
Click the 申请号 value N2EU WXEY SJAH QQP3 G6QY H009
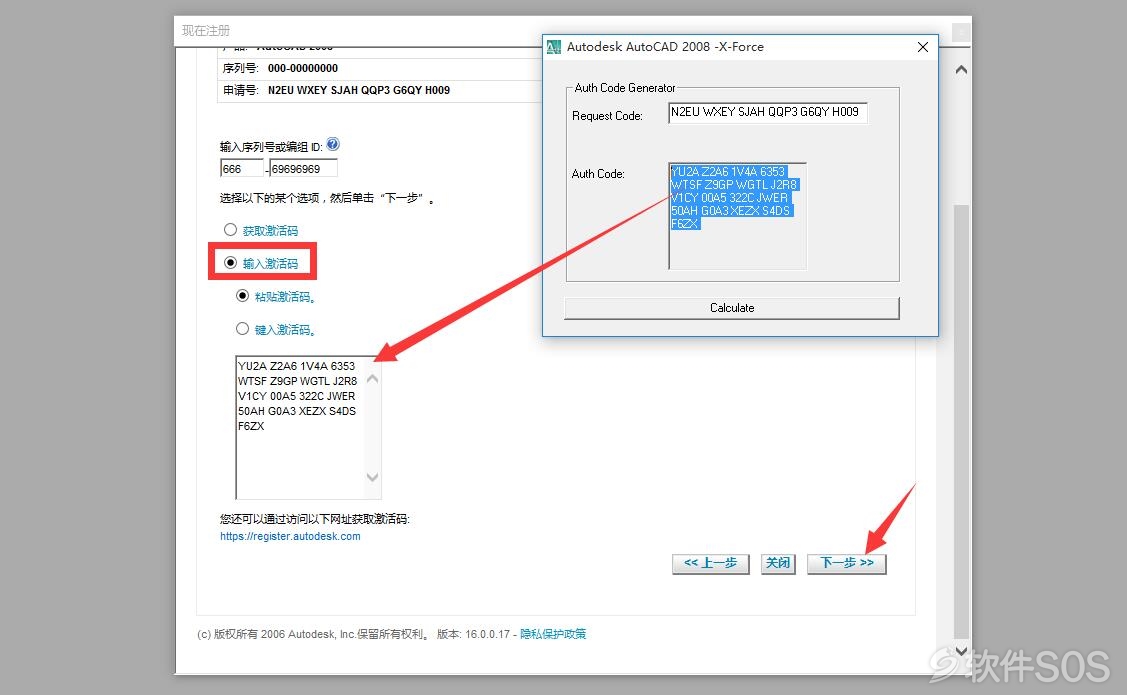359,91
